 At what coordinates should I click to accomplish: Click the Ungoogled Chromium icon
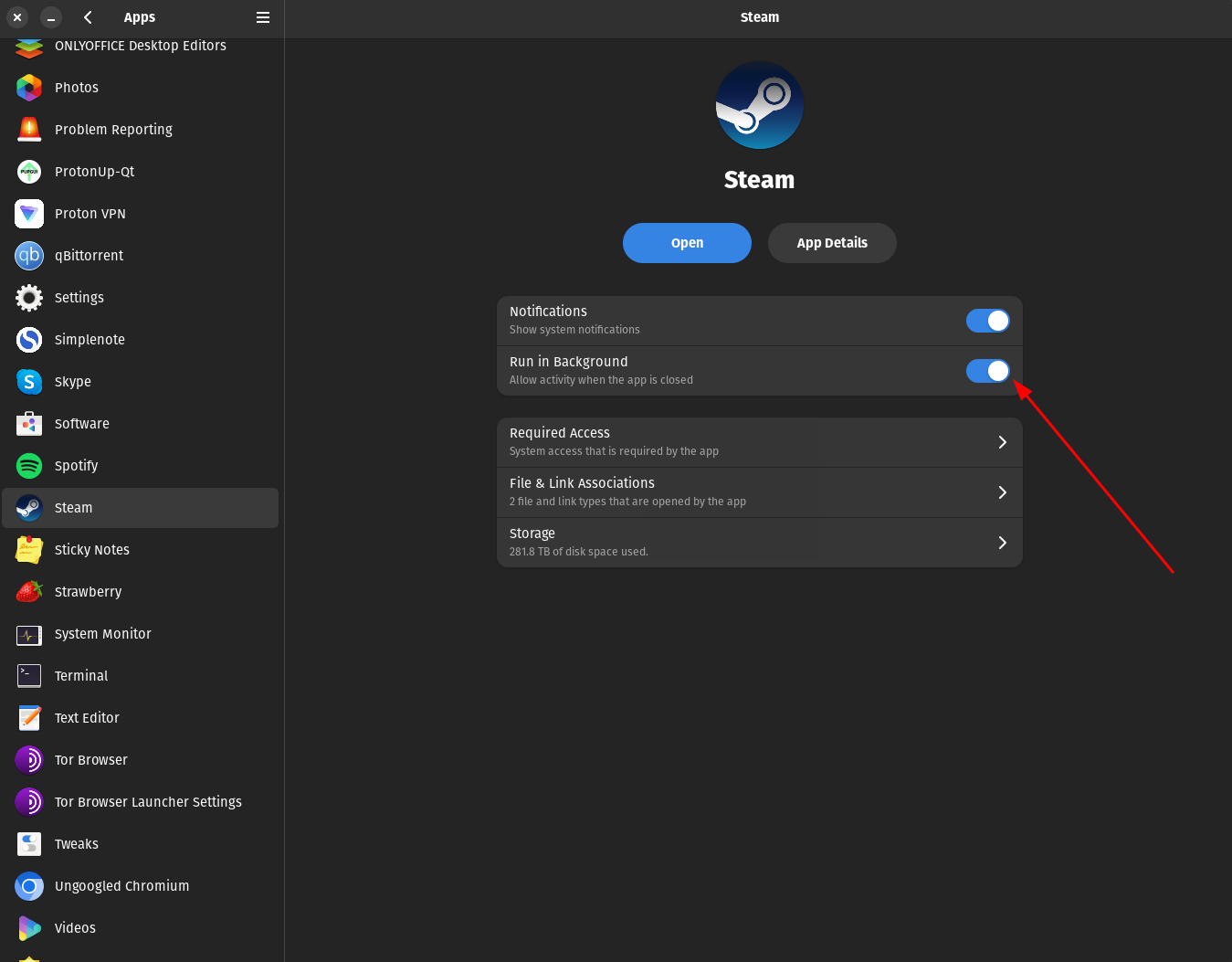click(x=29, y=886)
